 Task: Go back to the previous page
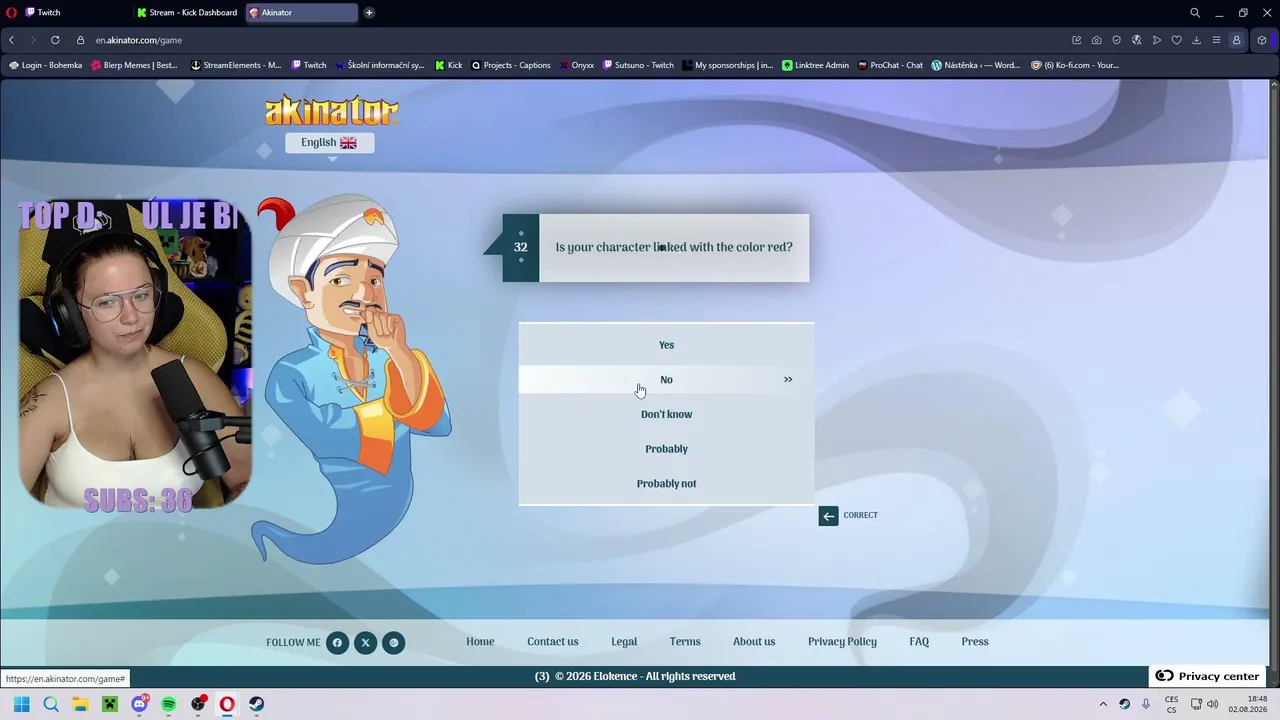[x=12, y=40]
